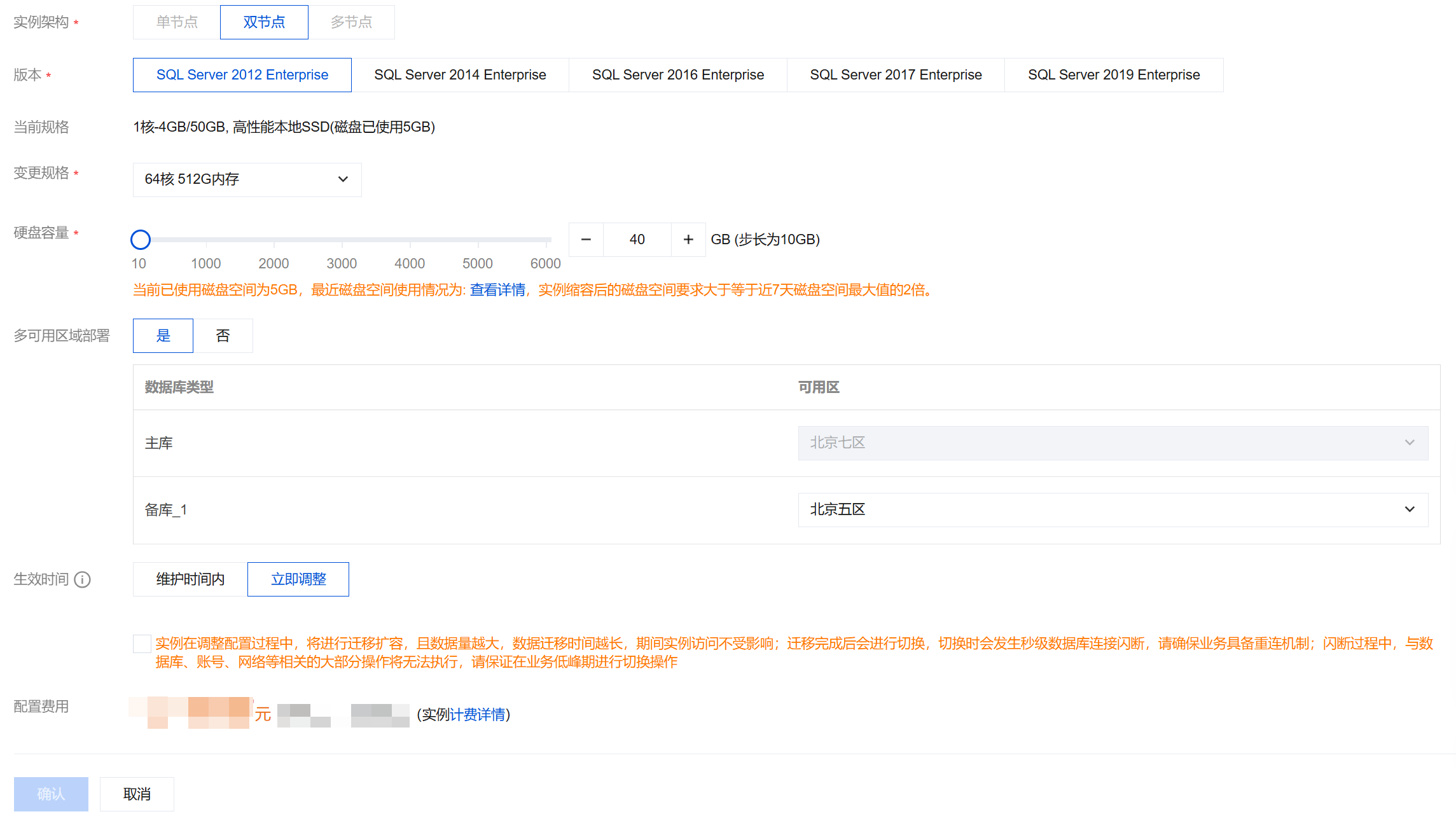Select SQL Server 2016 Enterprise version
This screenshot has height=821, width=1456.
(x=677, y=75)
